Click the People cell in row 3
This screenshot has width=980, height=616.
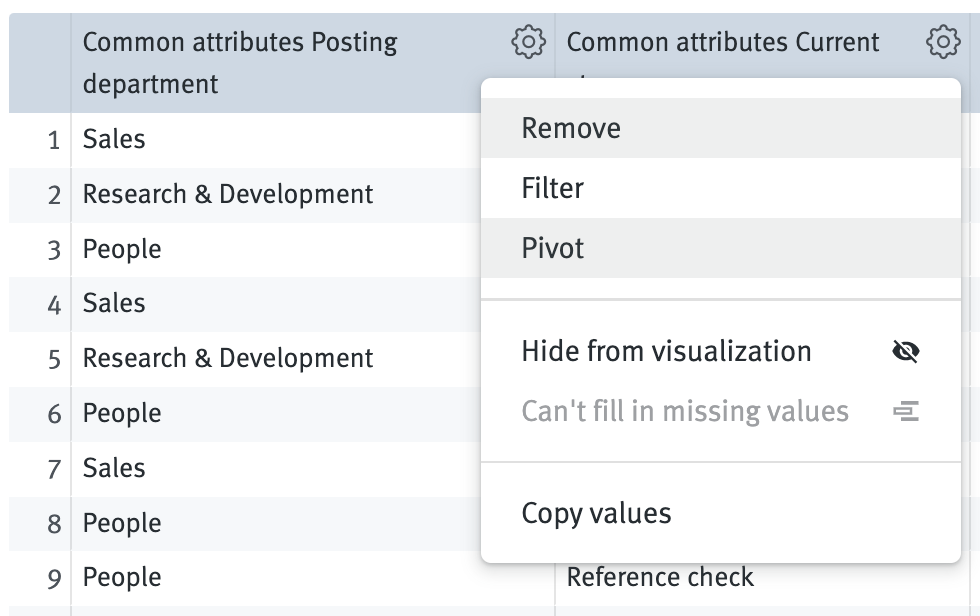pos(121,249)
